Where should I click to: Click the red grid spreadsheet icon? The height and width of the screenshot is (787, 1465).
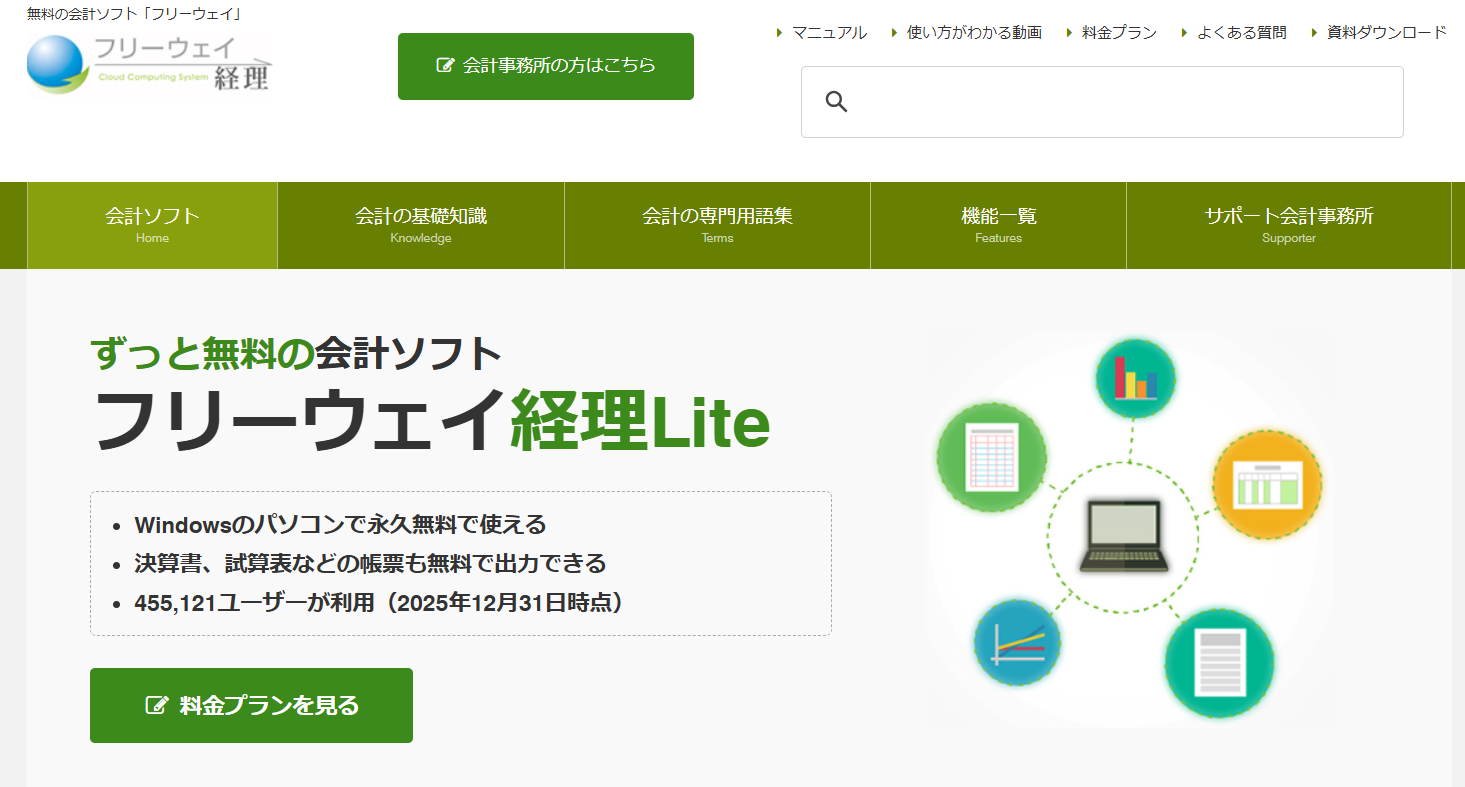[x=991, y=457]
